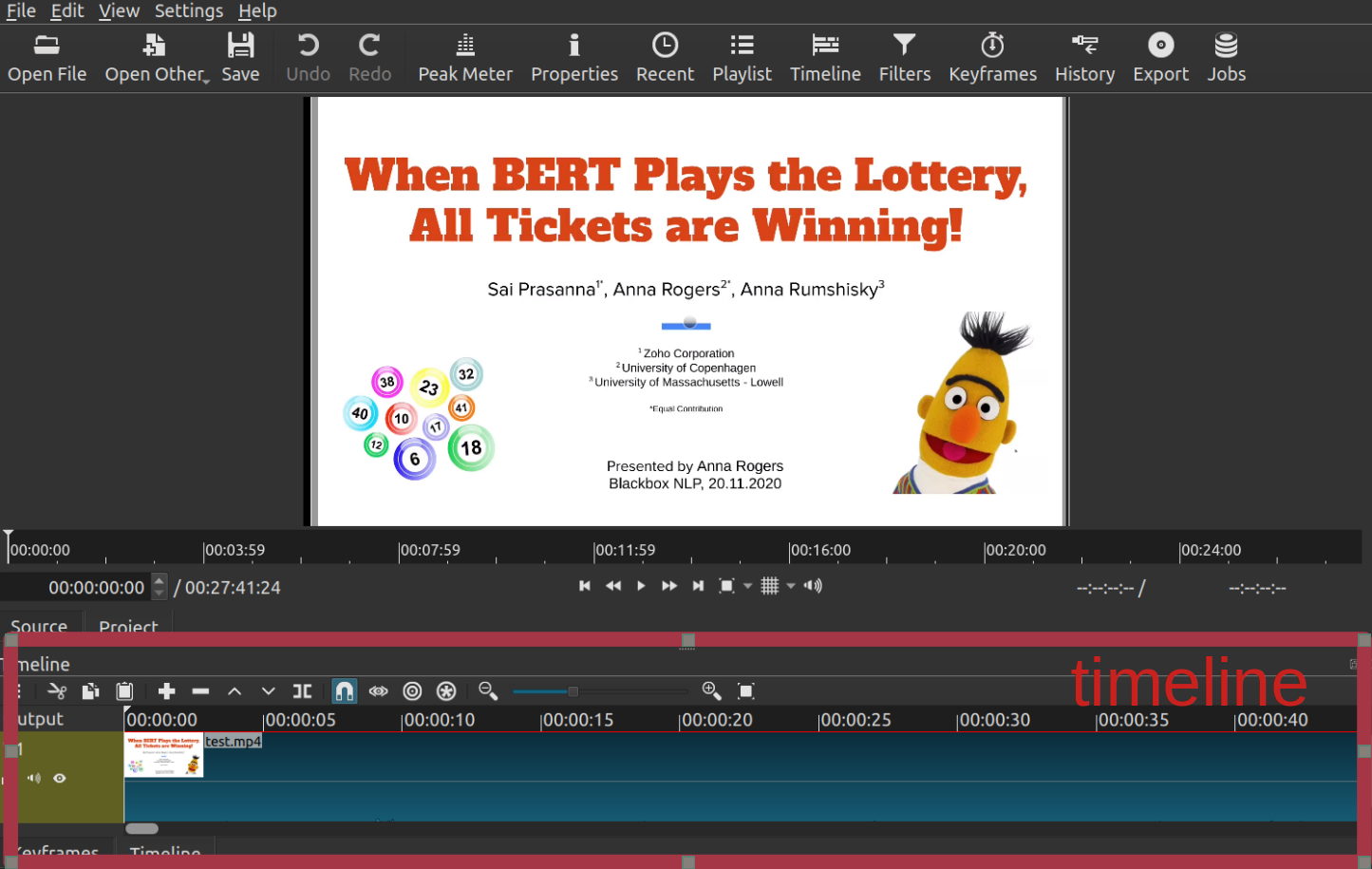Viewport: 1372px width, 869px height.
Task: Open the History panel
Action: 1084,58
